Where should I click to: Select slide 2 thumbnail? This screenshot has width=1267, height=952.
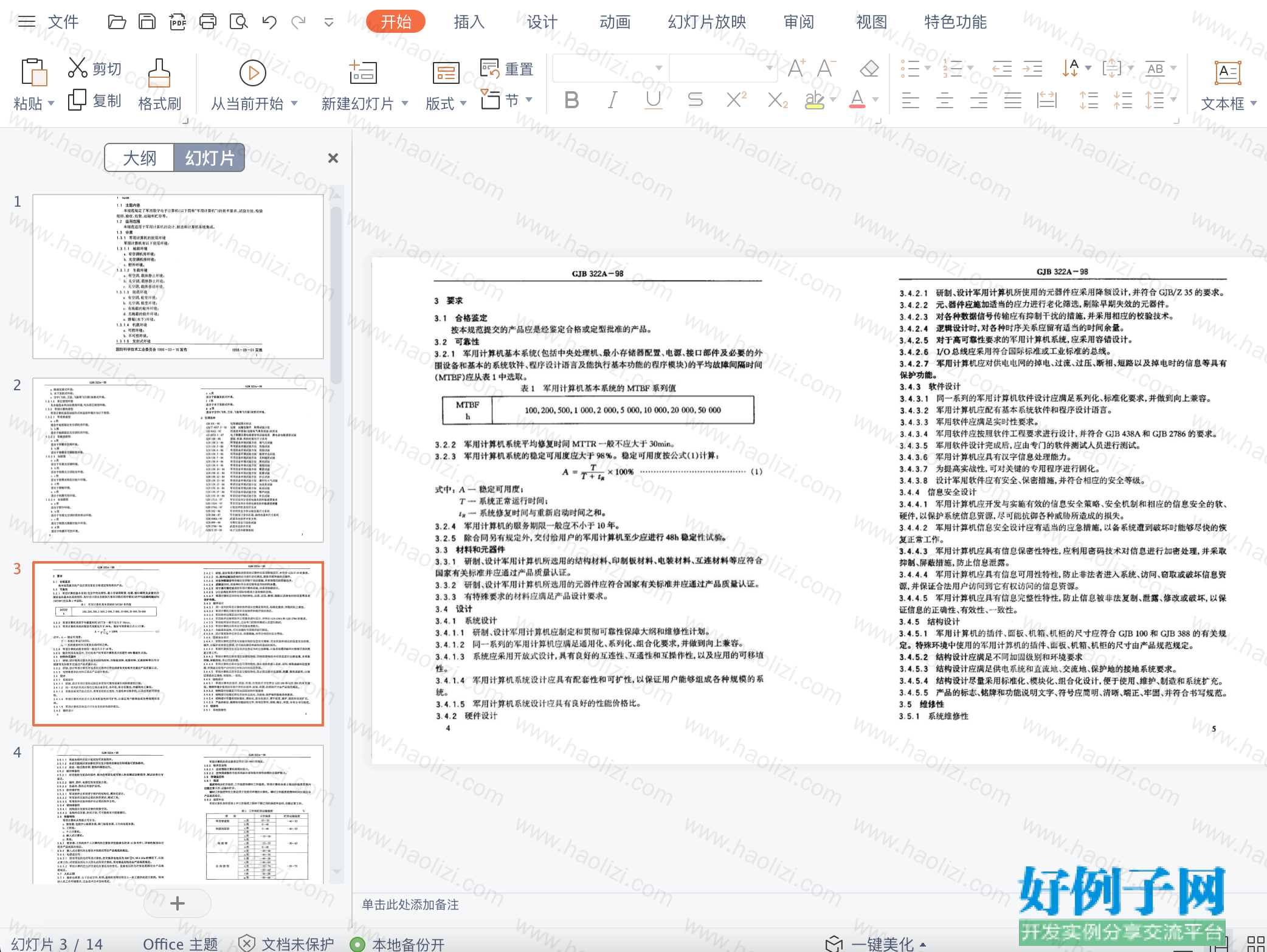[x=178, y=460]
